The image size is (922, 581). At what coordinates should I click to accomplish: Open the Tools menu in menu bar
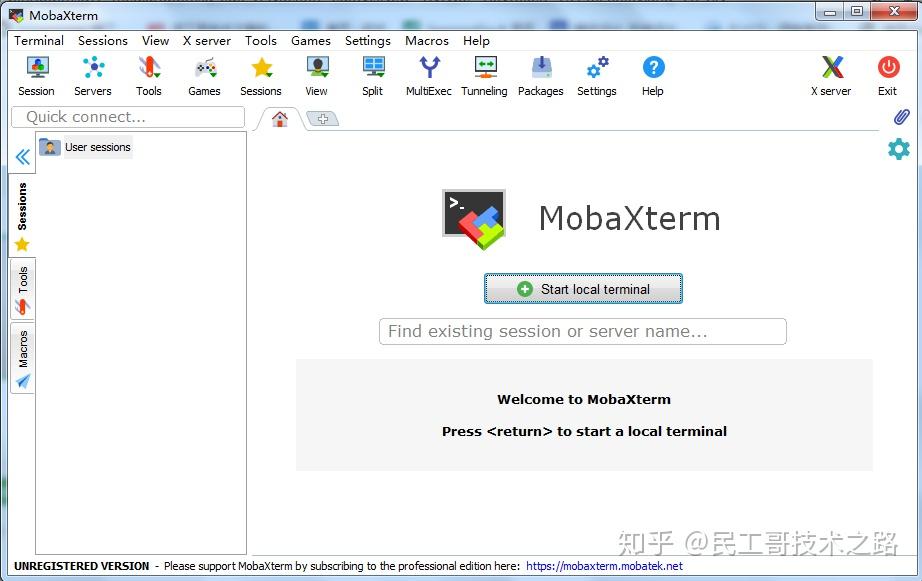point(260,41)
